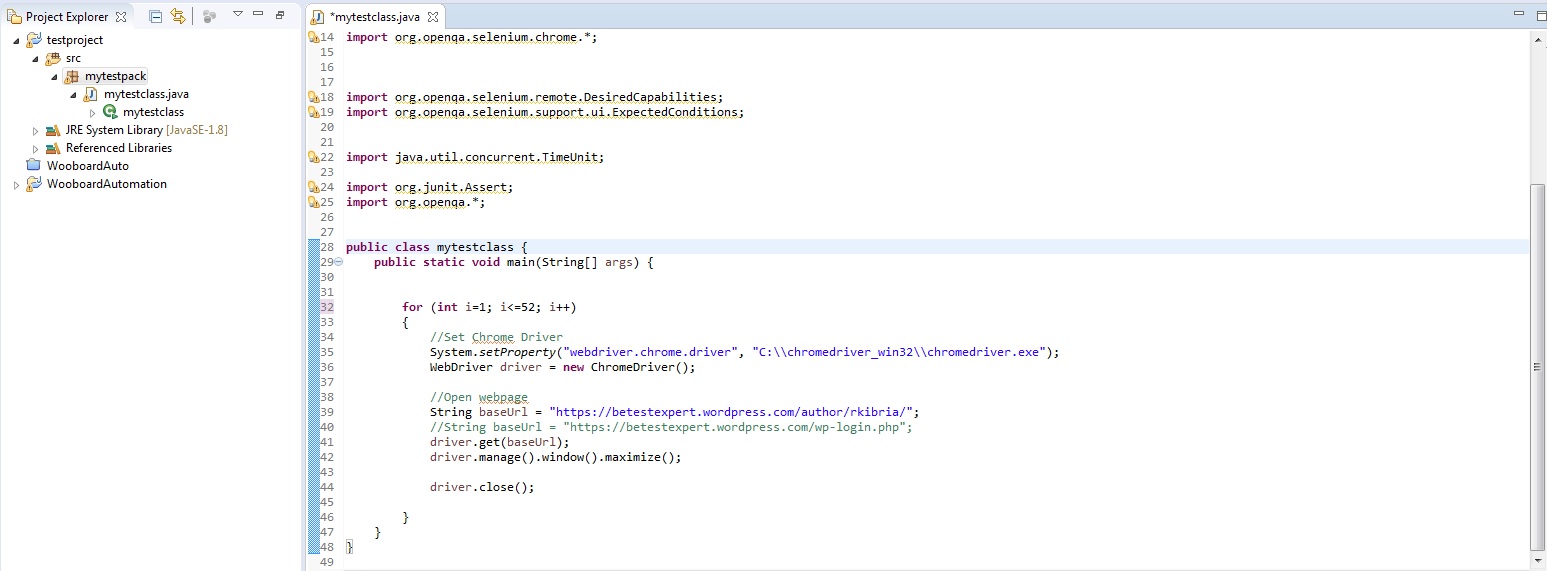Click the mytestpack package icon
This screenshot has height=571, width=1547.
[71, 77]
